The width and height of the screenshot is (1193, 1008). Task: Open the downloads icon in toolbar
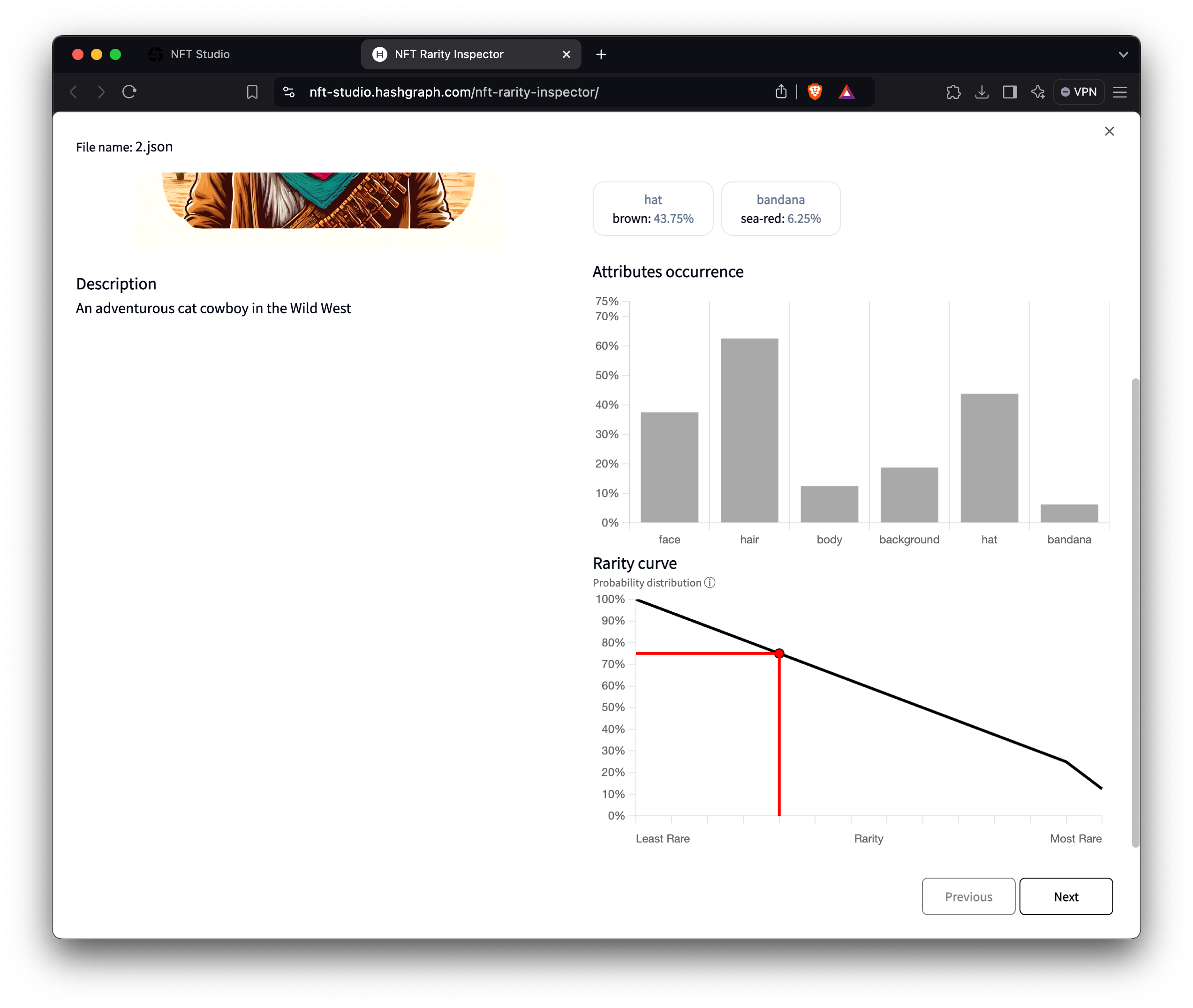[x=982, y=92]
